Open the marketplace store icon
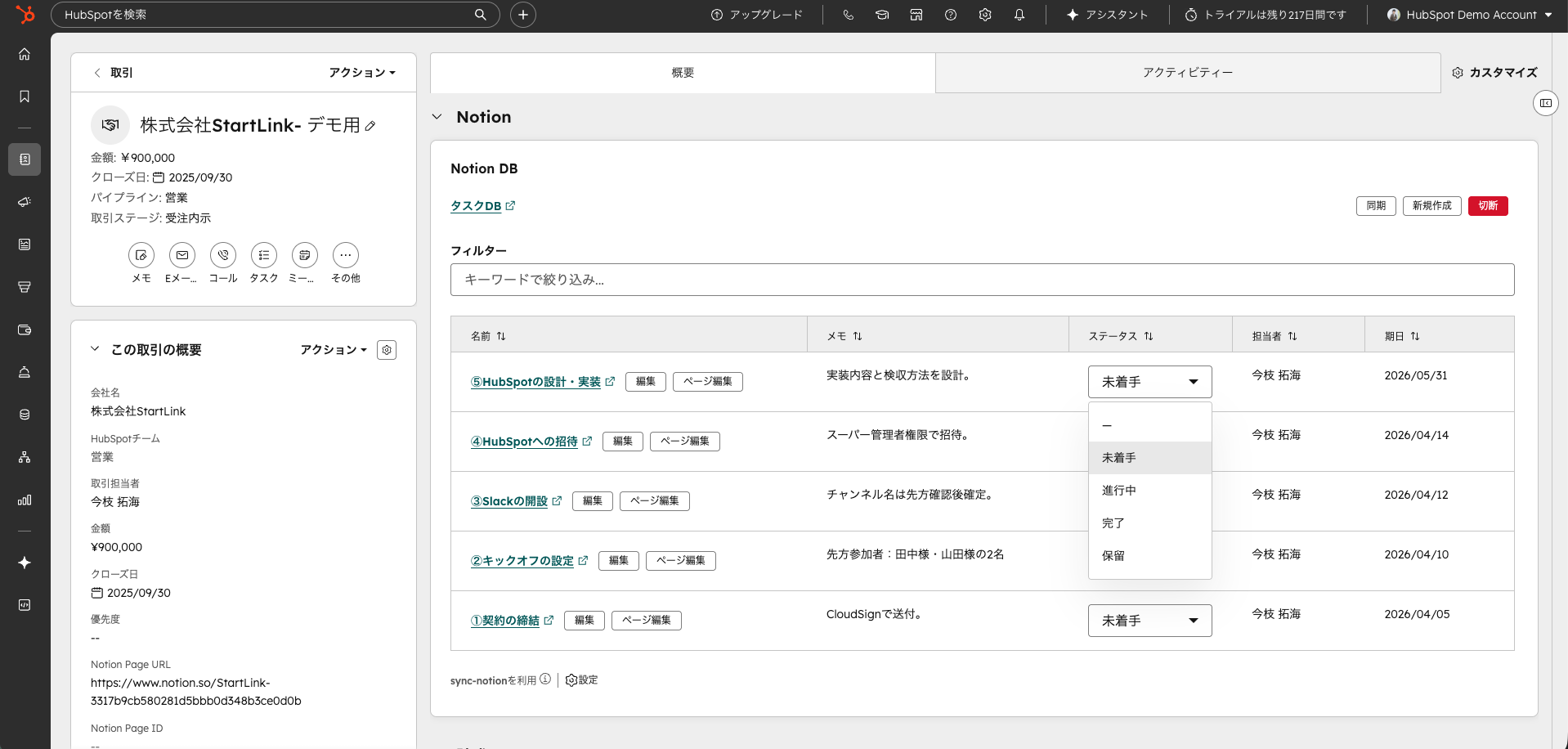Image resolution: width=1568 pixels, height=749 pixels. point(916,15)
